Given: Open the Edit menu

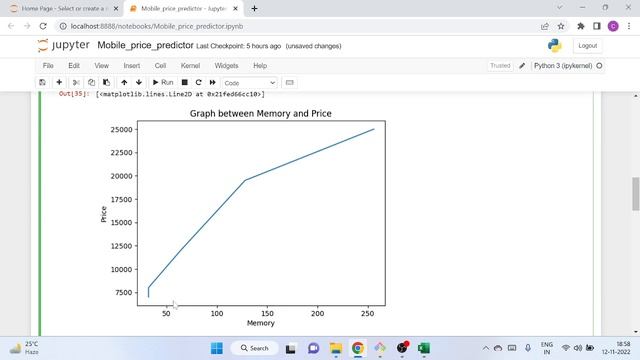Looking at the screenshot, I should [74, 66].
